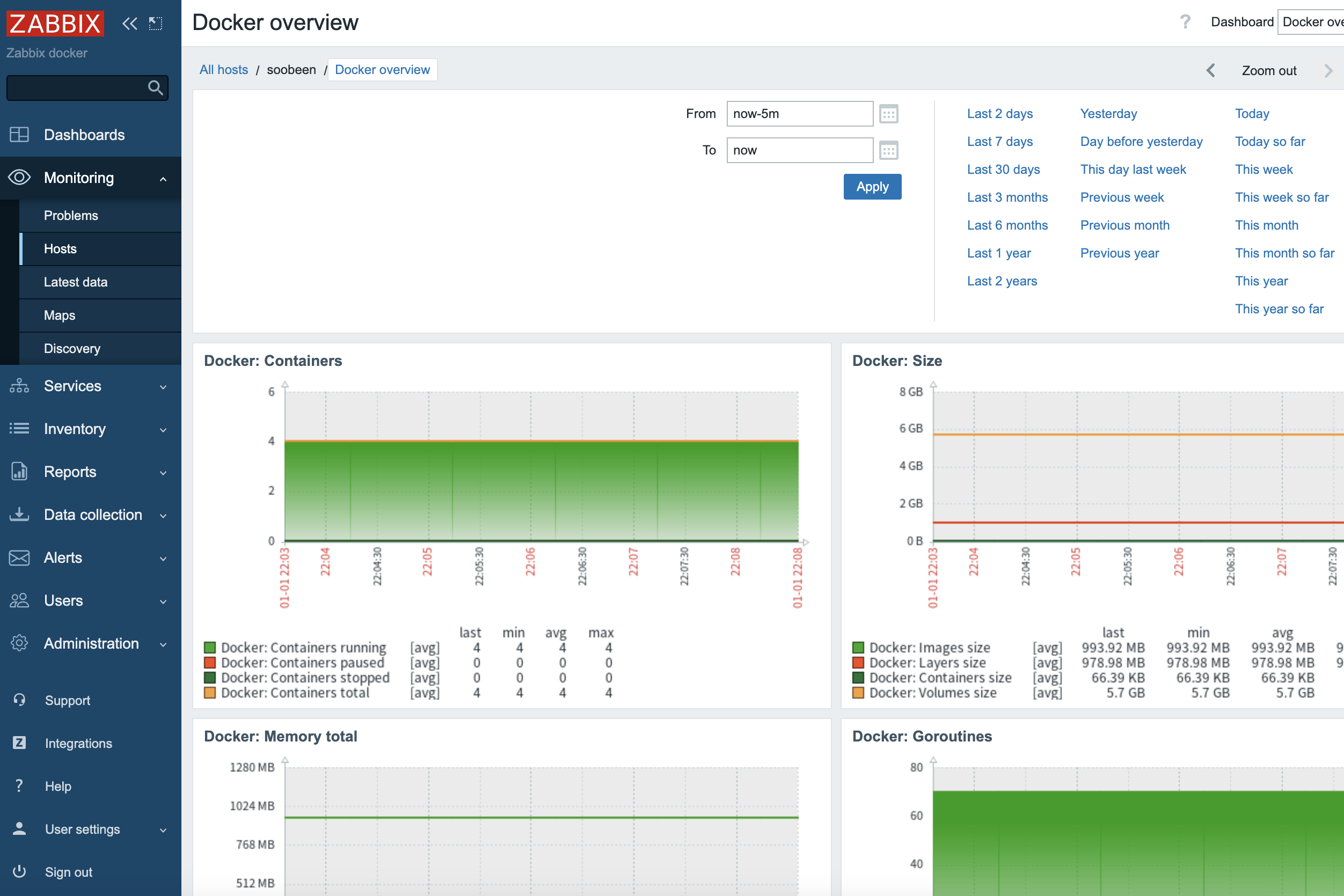Screen dimensions: 1344x896
Task: Click the sidebar search magnifier icon
Action: 155,87
